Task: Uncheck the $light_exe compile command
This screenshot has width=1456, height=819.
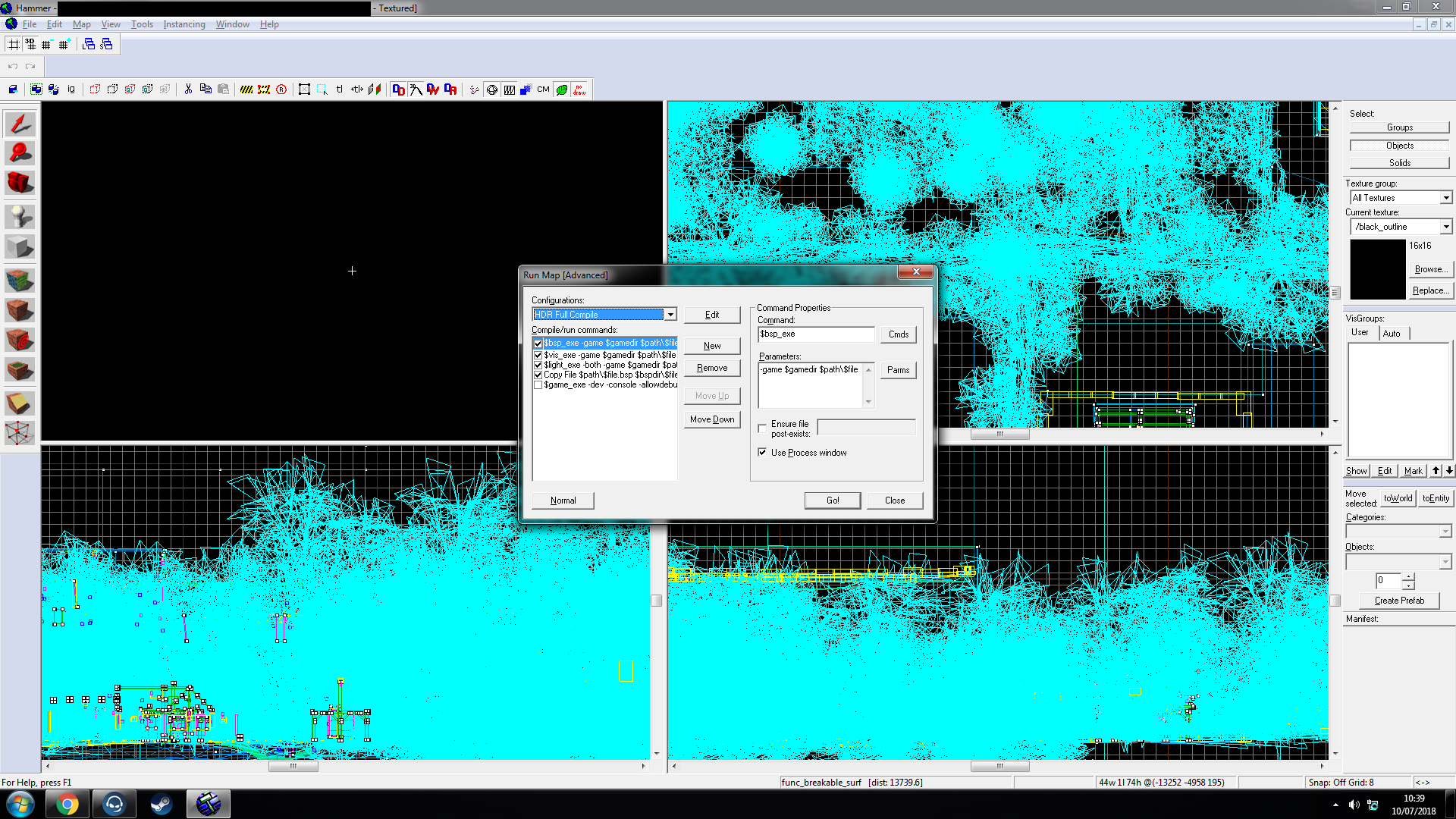Action: (538, 365)
